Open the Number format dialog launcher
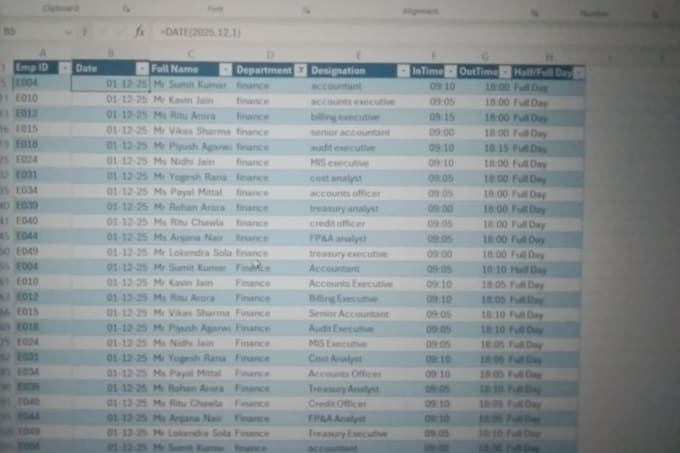 (x=655, y=15)
